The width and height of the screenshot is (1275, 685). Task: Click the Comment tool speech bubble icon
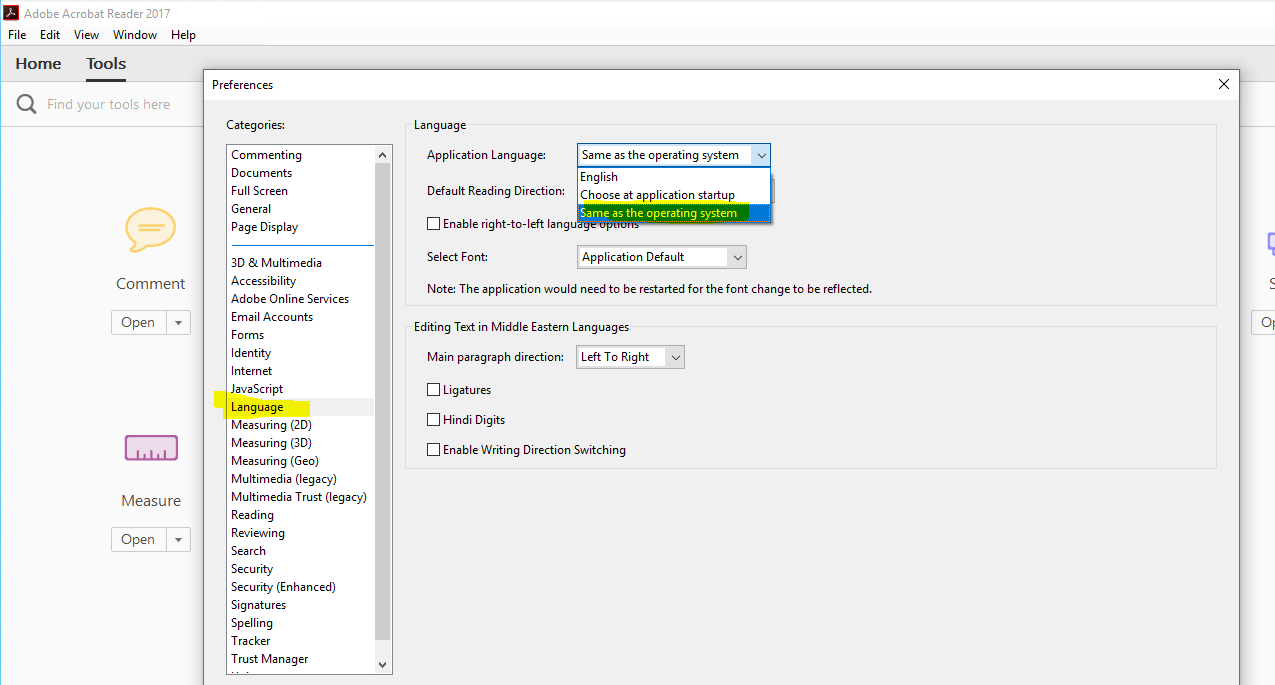[151, 231]
